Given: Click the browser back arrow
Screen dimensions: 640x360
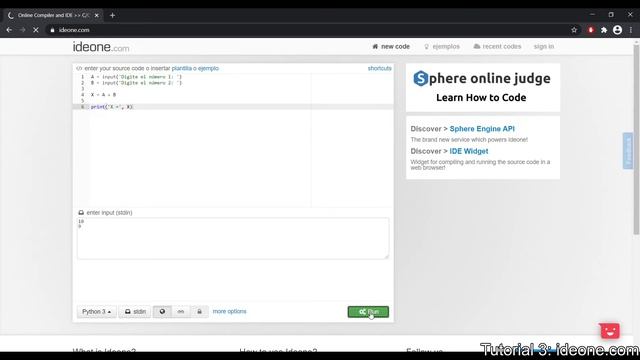Looking at the screenshot, I should pyautogui.click(x=9, y=30).
